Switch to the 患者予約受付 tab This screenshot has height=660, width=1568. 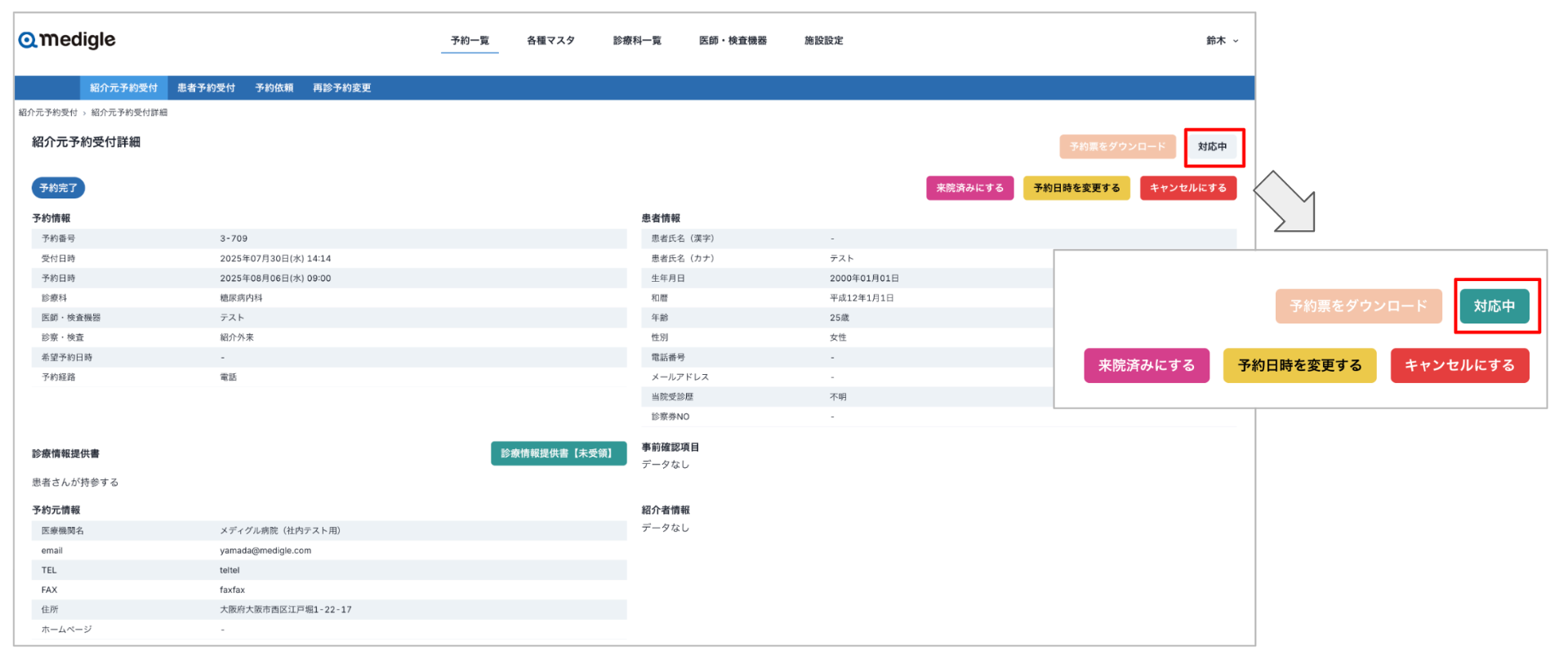coord(206,87)
